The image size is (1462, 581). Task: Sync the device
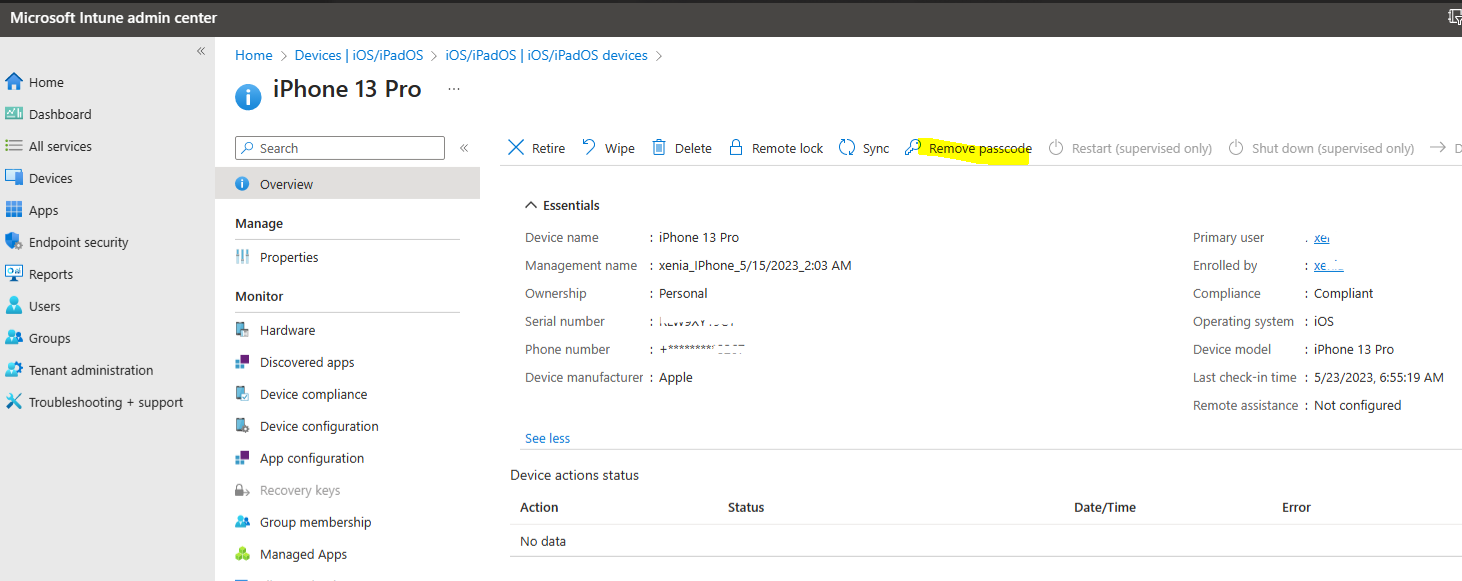tap(864, 148)
